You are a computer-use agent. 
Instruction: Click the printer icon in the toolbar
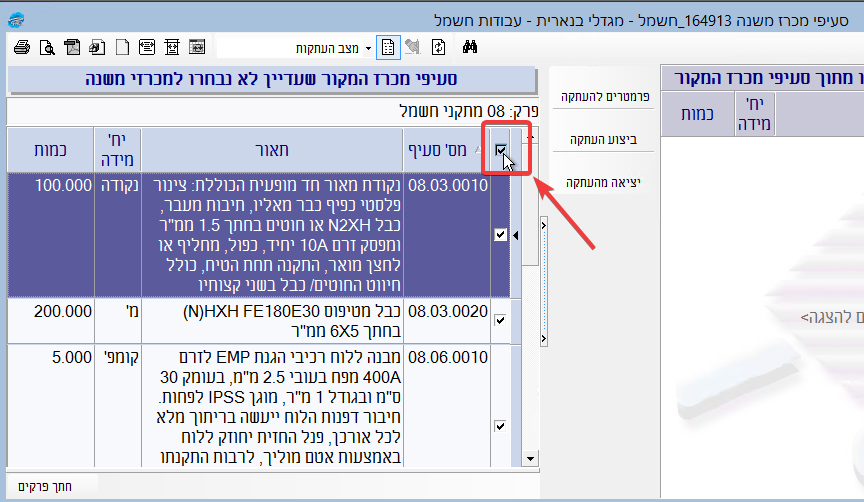pyautogui.click(x=22, y=47)
